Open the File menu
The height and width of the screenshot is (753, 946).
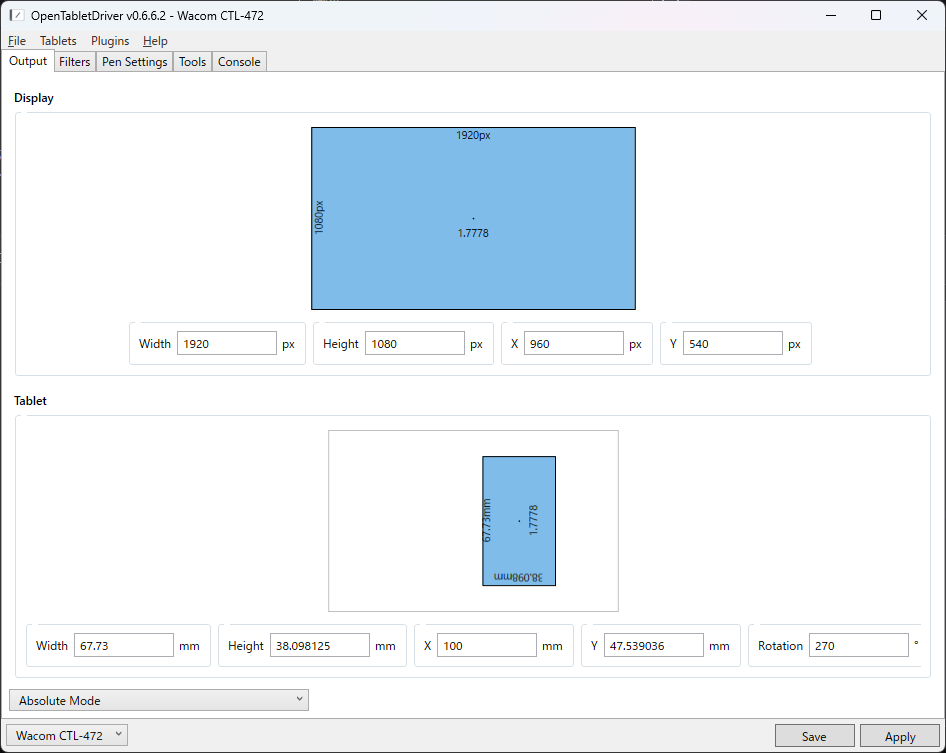pos(17,41)
